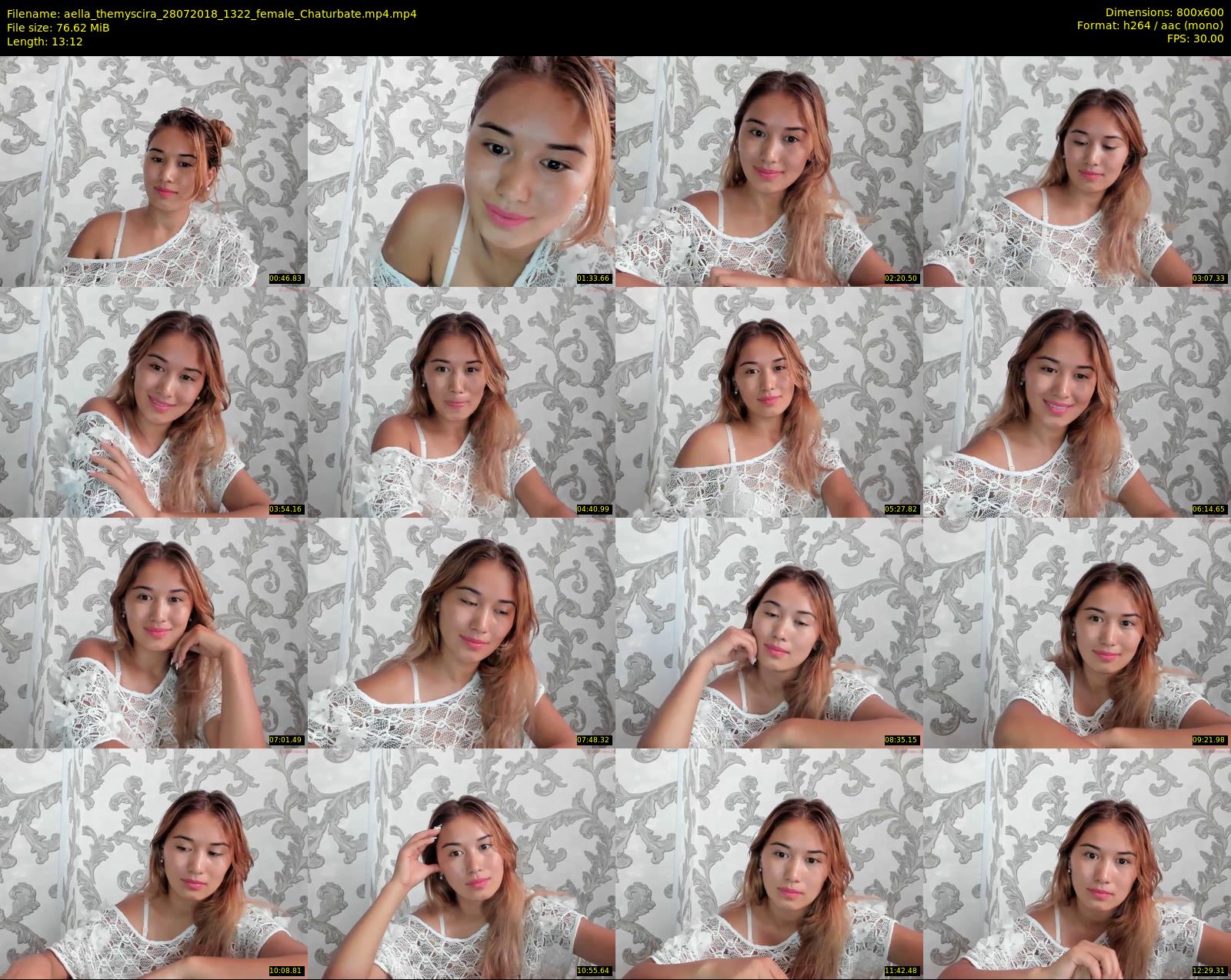Click the "Length: 13:12" text
The image size is (1231, 980).
pyautogui.click(x=45, y=42)
